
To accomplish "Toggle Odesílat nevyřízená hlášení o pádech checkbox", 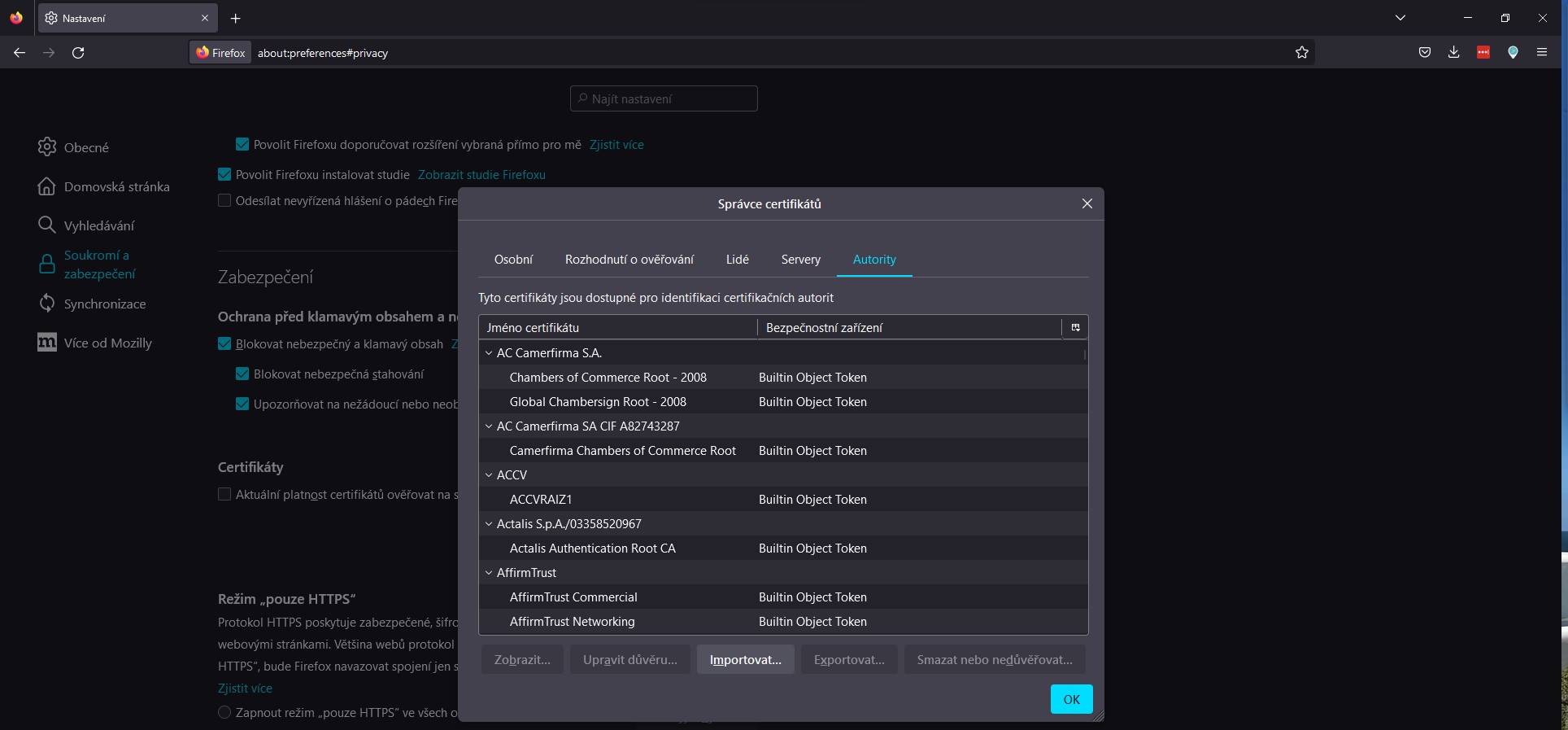I will click(x=224, y=200).
